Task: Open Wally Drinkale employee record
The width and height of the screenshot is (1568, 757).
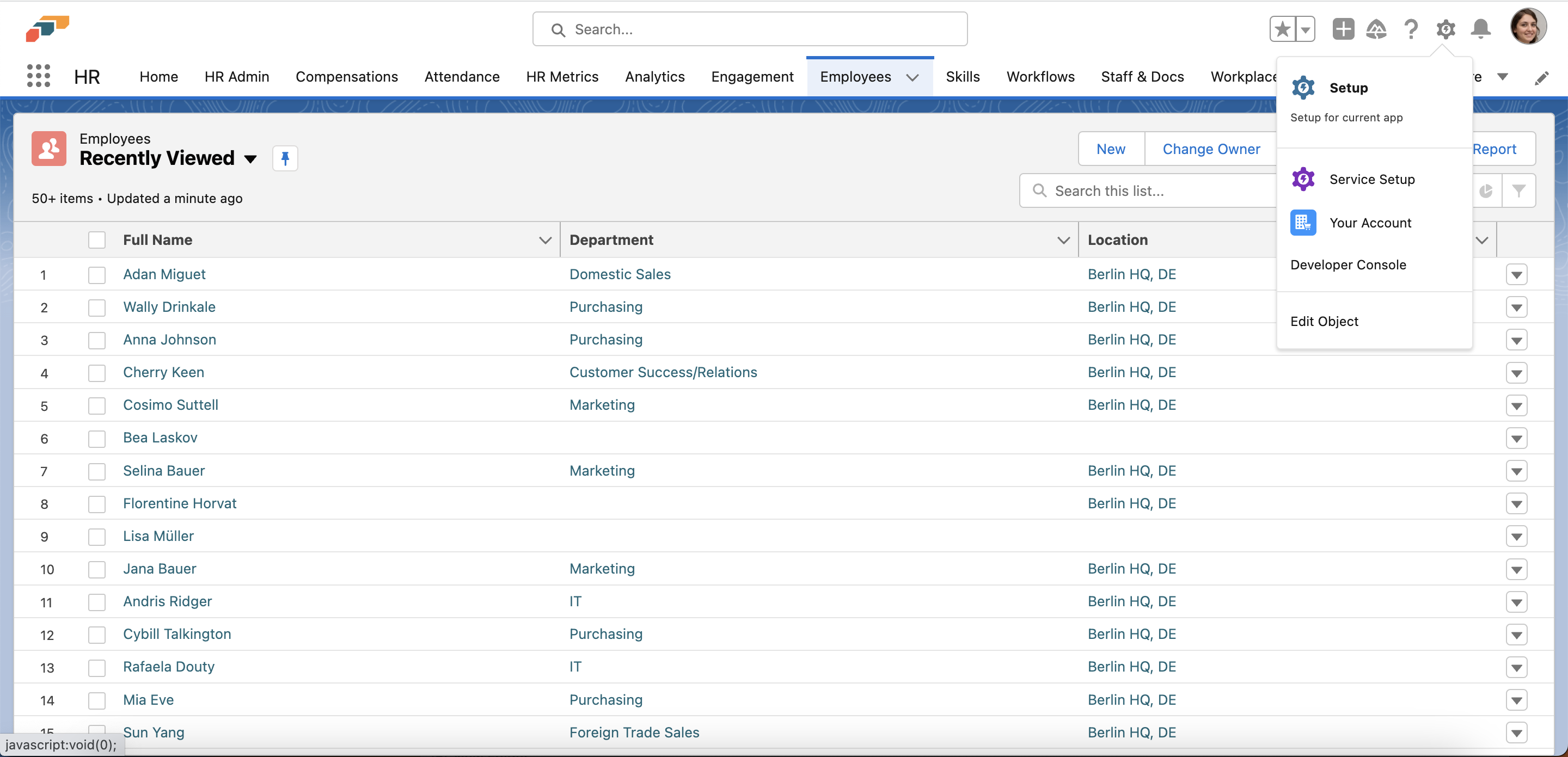Action: click(169, 307)
